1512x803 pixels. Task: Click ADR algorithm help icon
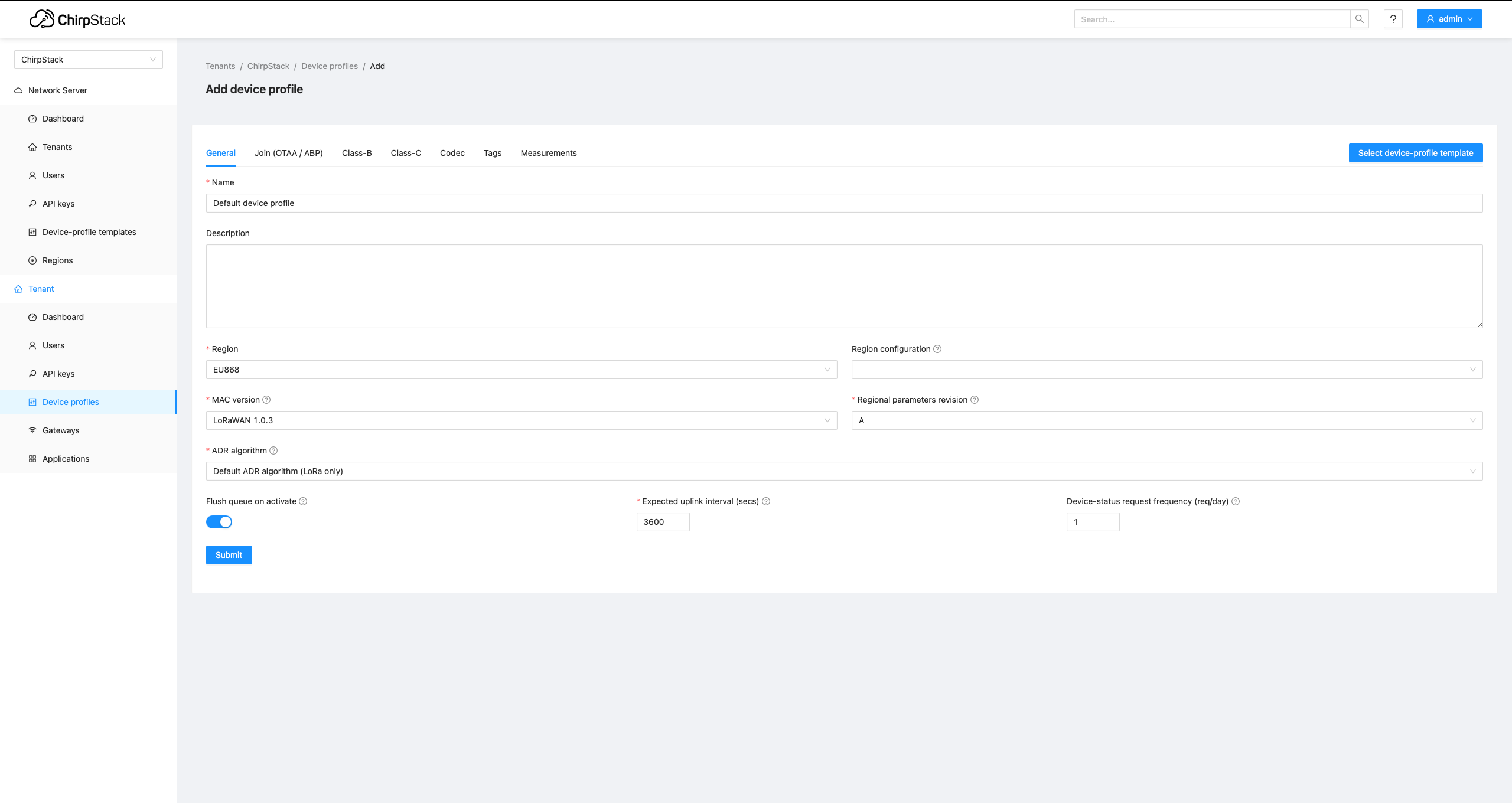coord(273,451)
